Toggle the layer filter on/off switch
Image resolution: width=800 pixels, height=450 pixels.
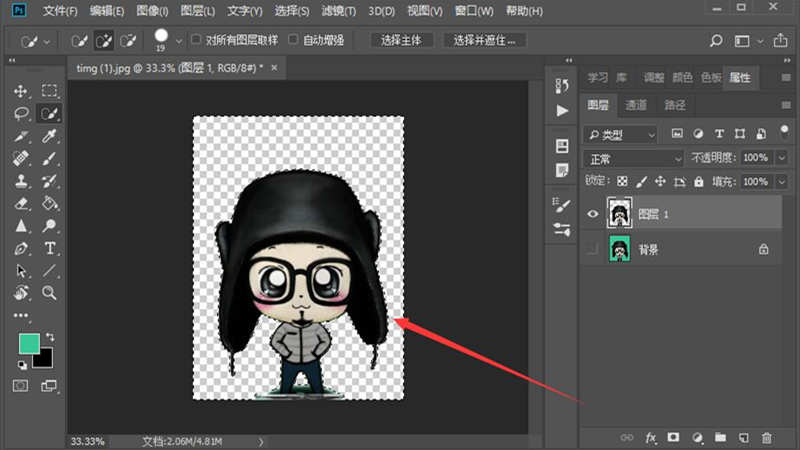(x=784, y=132)
